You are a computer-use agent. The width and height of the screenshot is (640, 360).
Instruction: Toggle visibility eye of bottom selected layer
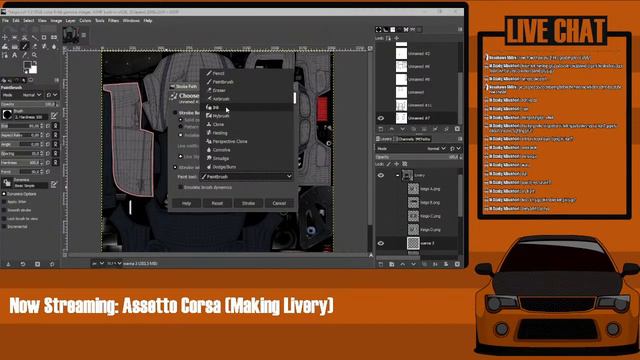381,243
